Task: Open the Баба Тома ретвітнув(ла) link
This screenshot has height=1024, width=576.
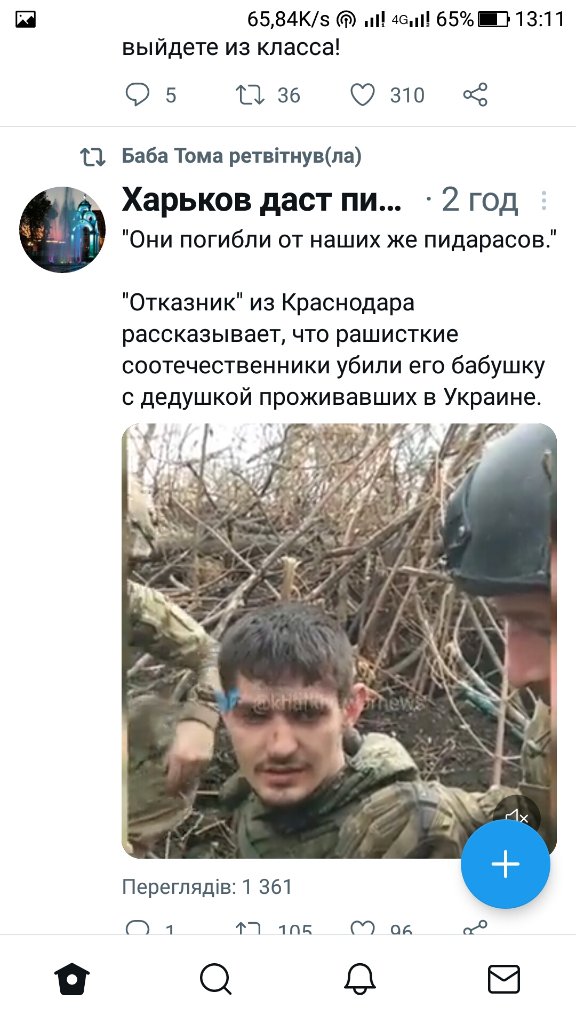Action: click(x=242, y=156)
